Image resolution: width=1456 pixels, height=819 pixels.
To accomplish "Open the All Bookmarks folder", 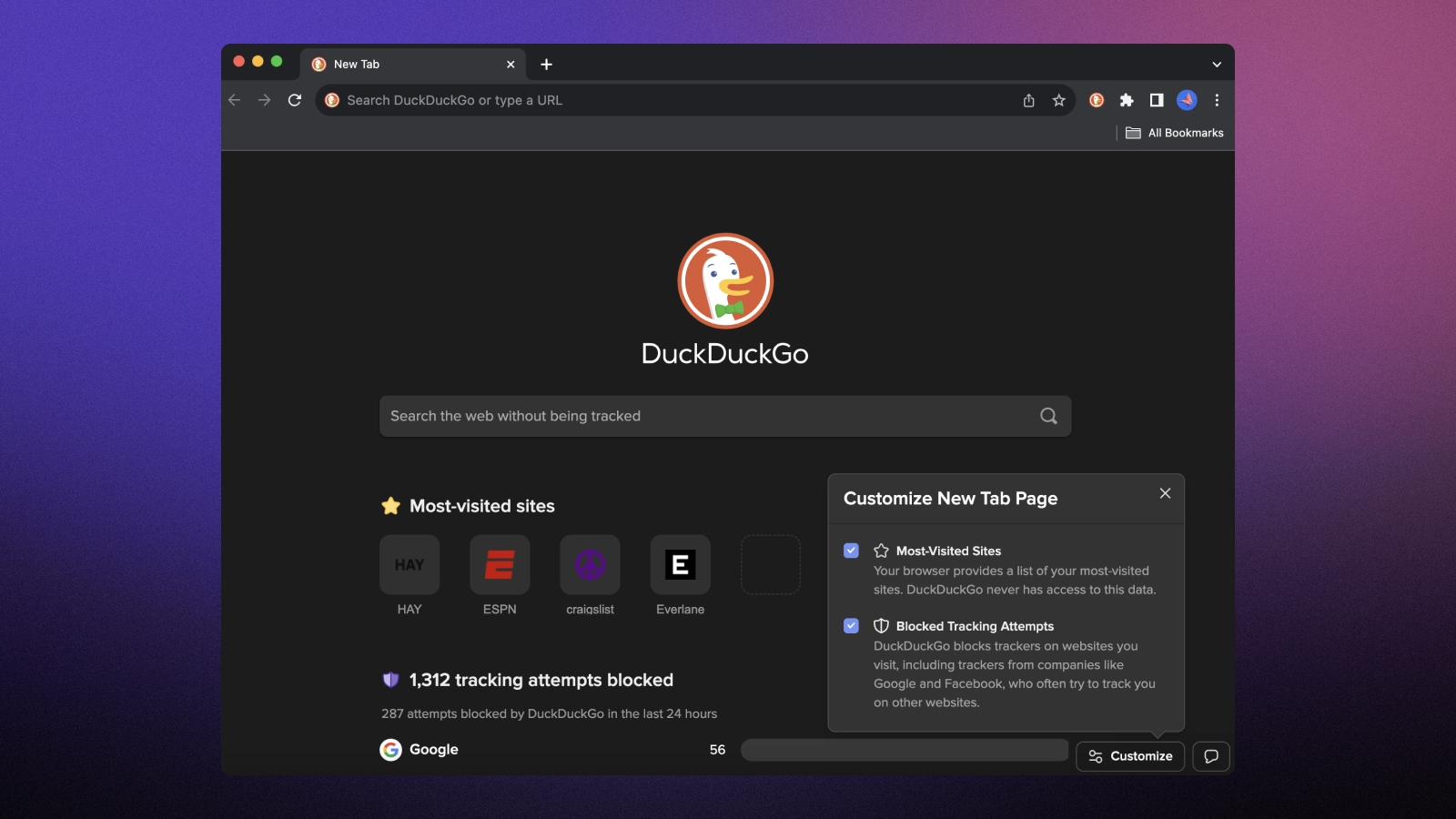I will 1175,133.
